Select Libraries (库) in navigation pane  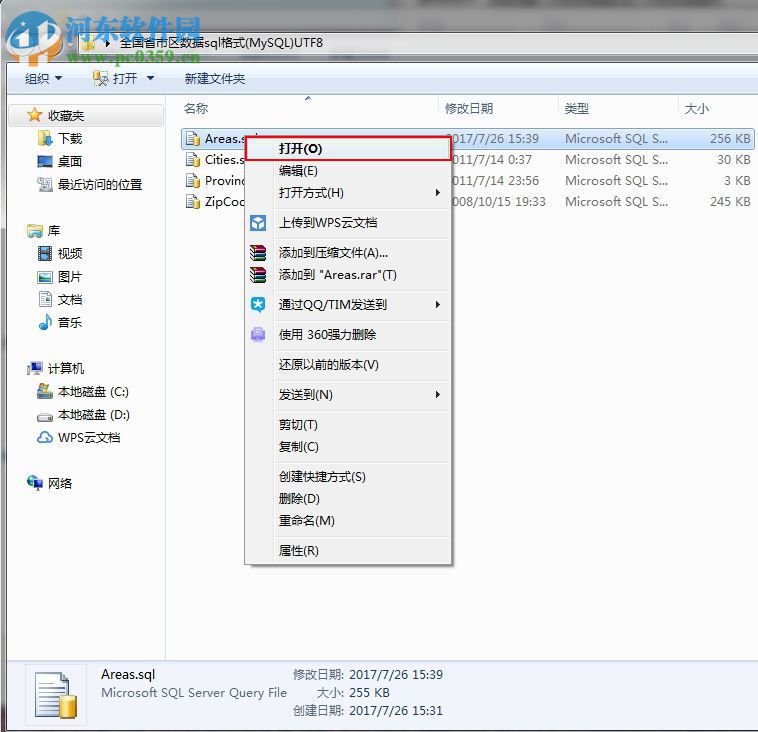click(x=44, y=231)
